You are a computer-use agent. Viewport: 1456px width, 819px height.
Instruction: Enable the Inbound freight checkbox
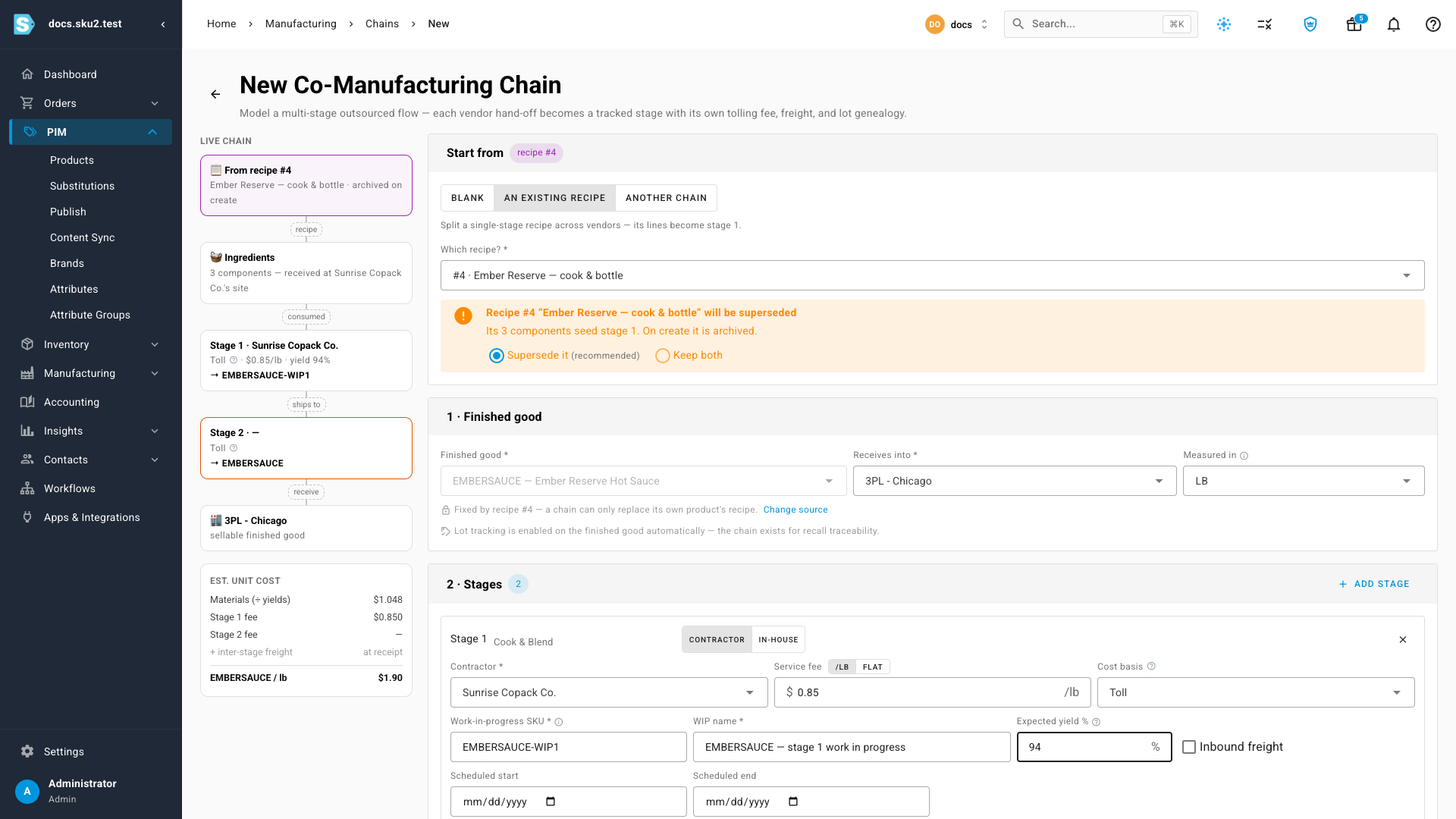[x=1189, y=747]
